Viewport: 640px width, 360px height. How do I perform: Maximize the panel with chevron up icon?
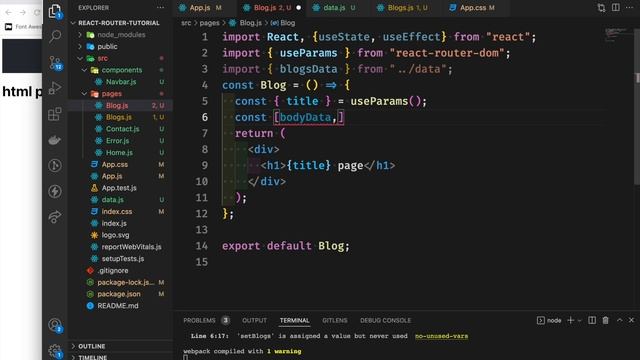[620, 320]
